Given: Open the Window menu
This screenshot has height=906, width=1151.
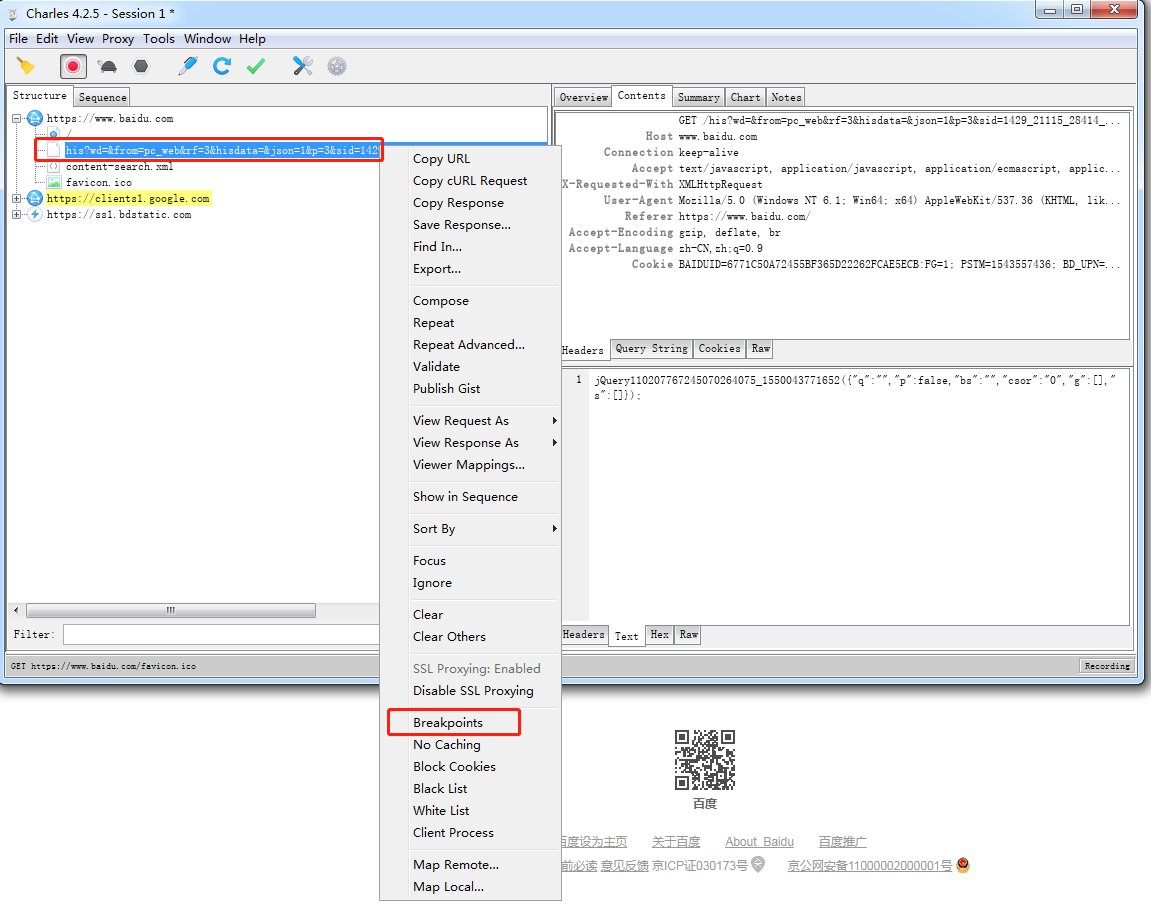Looking at the screenshot, I should [207, 39].
